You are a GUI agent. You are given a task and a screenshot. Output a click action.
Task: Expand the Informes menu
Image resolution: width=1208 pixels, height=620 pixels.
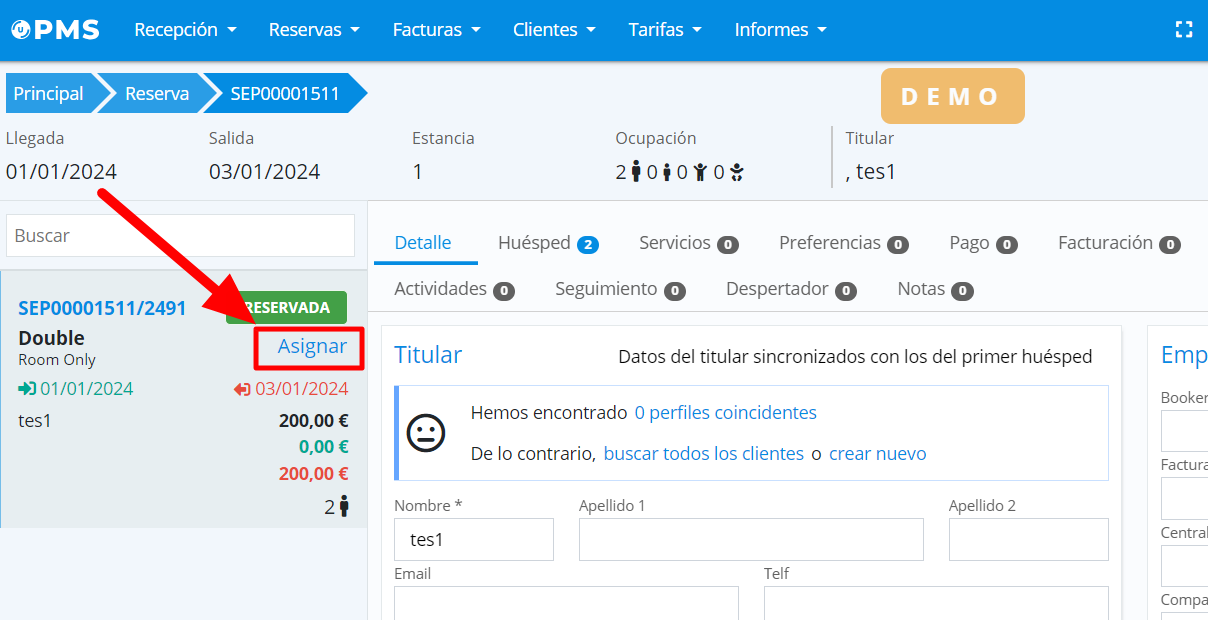click(x=780, y=30)
